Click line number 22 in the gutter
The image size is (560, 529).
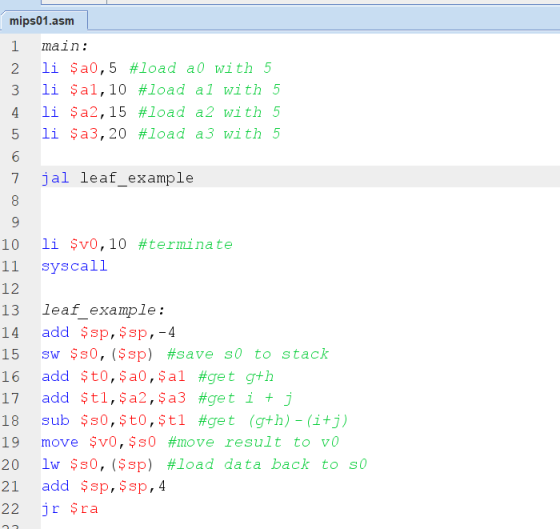click(x=10, y=509)
